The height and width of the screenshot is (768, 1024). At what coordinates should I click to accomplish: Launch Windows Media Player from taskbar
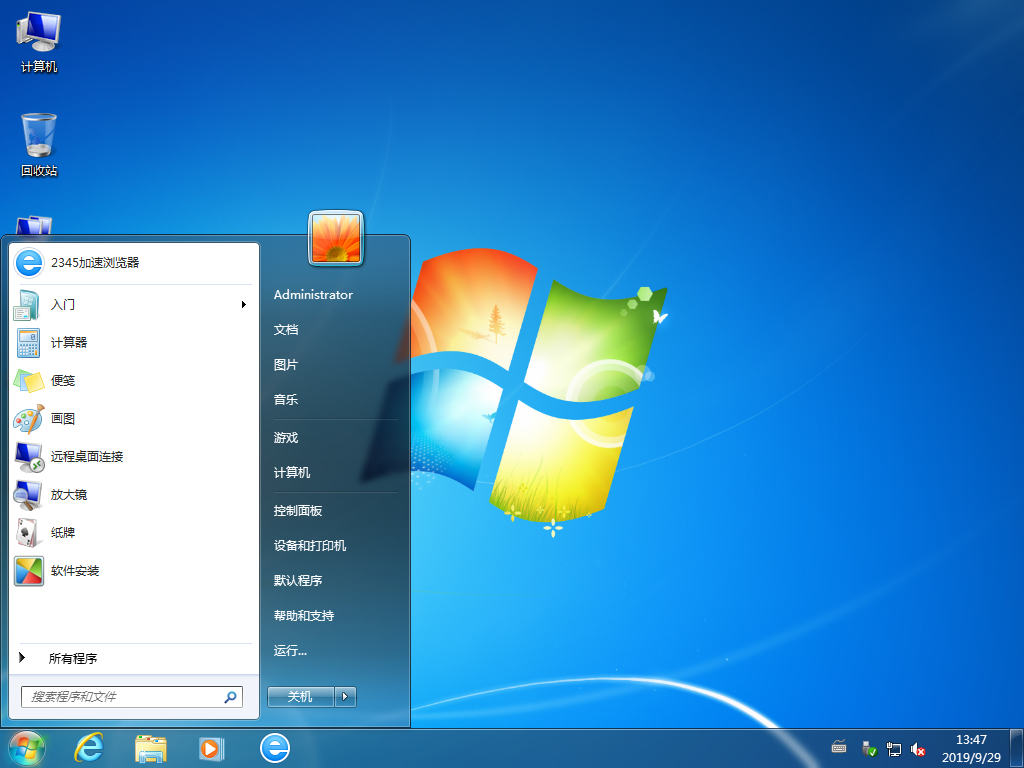(x=211, y=747)
